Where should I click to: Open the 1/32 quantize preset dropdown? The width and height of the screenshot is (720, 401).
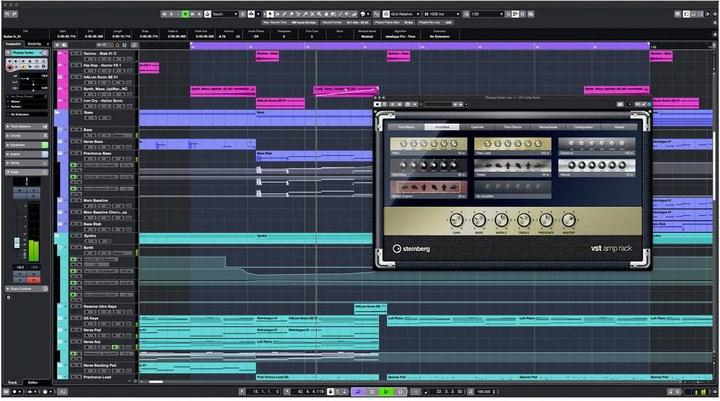tap(487, 14)
